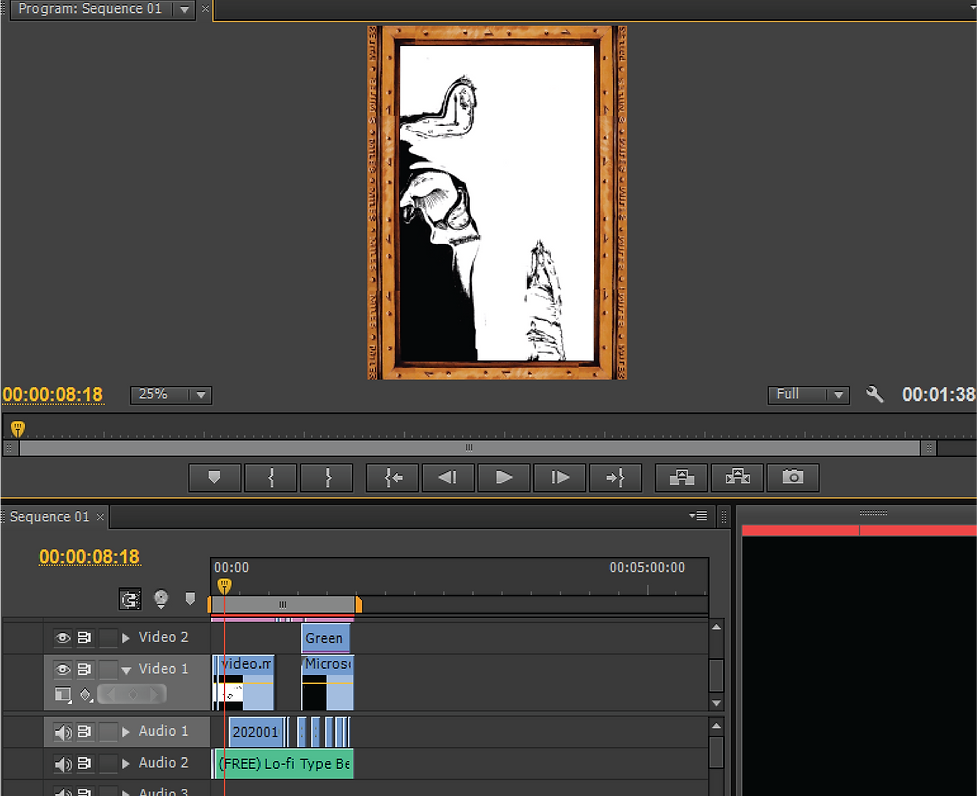
Task: Go to next keyframe on Video 1
Action: pyautogui.click(x=154, y=694)
